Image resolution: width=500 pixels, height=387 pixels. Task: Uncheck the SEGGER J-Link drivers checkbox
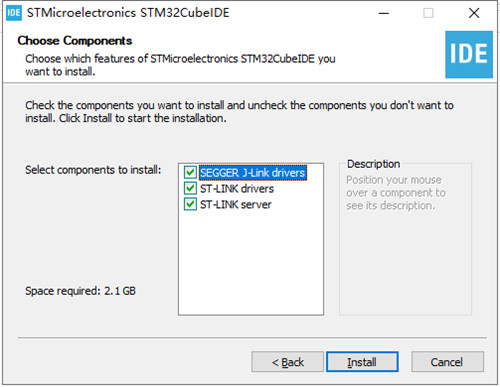click(190, 173)
